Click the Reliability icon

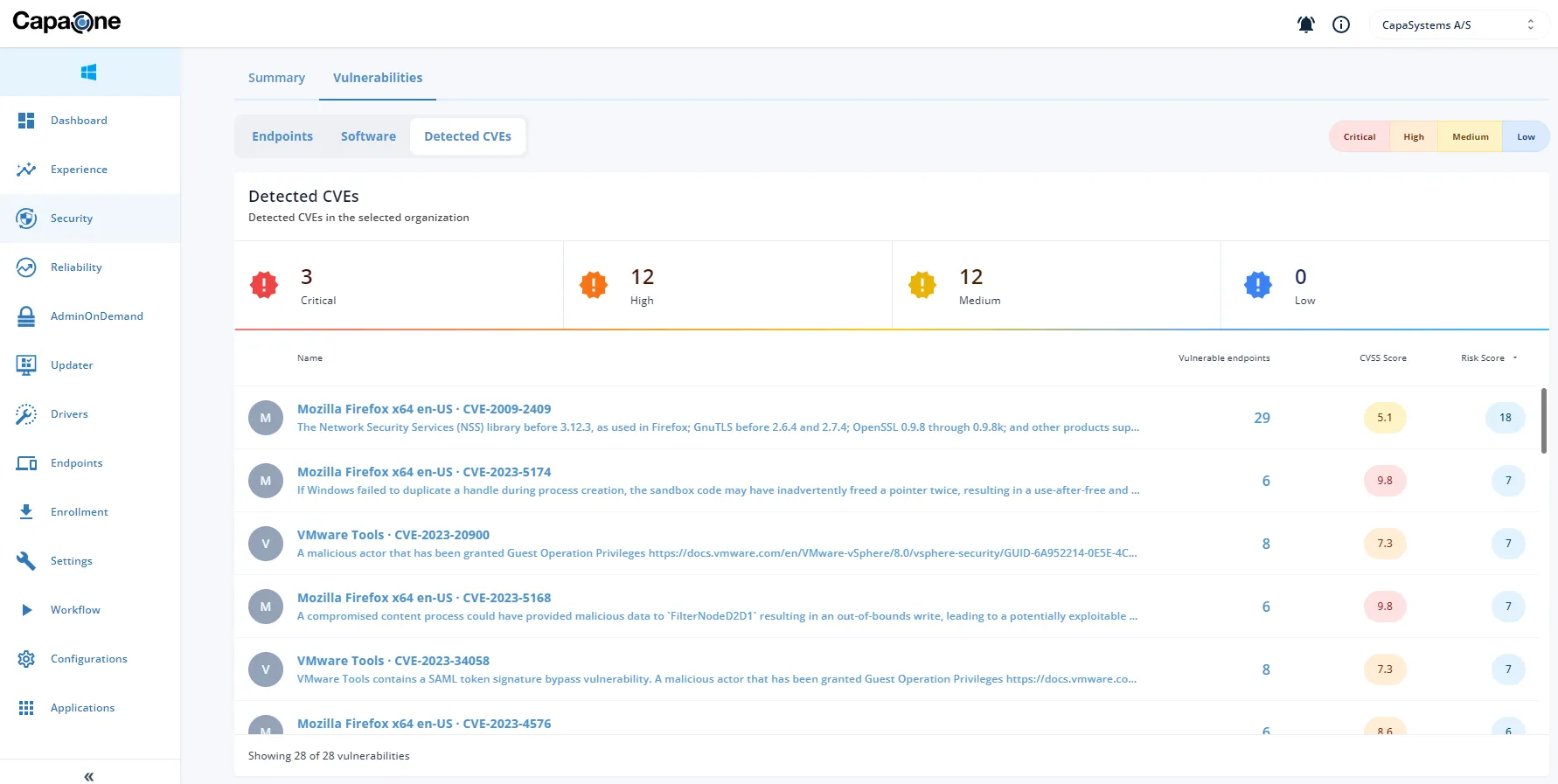[x=26, y=267]
